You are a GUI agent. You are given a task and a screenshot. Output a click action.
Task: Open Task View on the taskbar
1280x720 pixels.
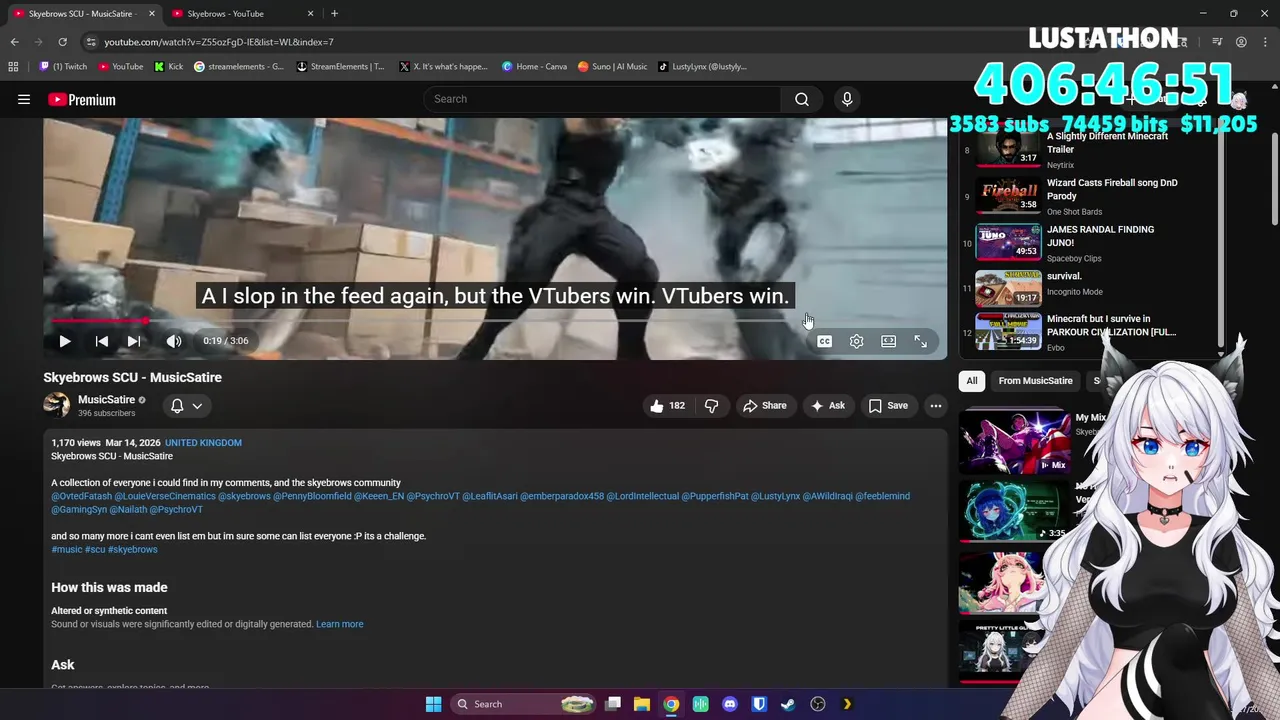point(613,704)
